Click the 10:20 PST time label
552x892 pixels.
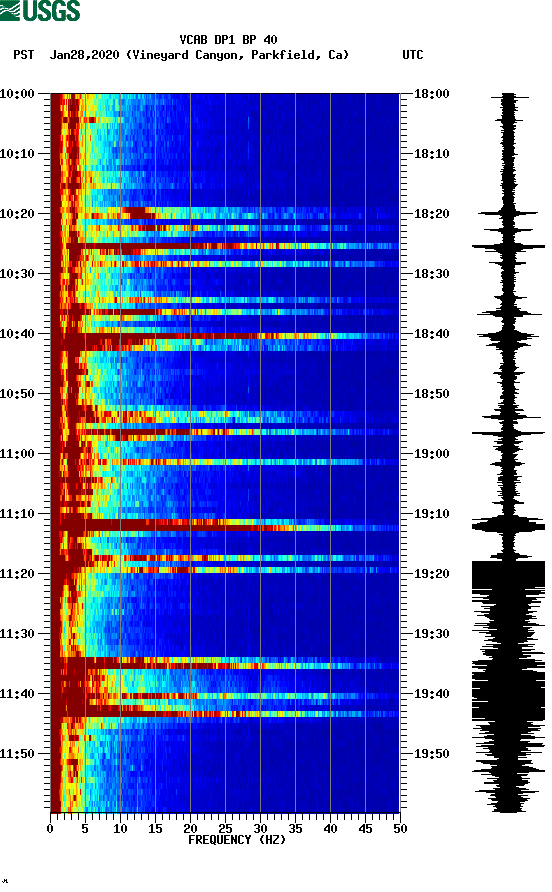click(17, 213)
